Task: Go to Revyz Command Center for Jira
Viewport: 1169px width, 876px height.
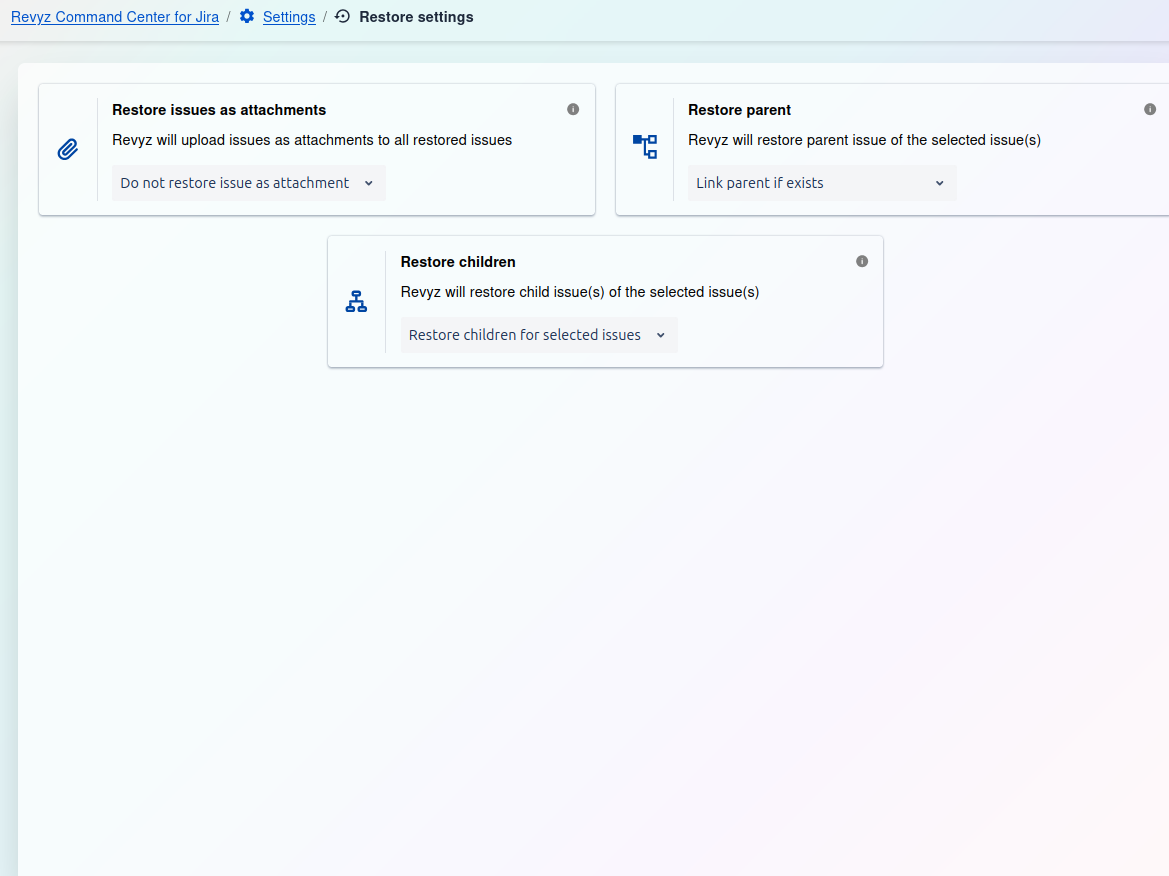Action: 115,17
